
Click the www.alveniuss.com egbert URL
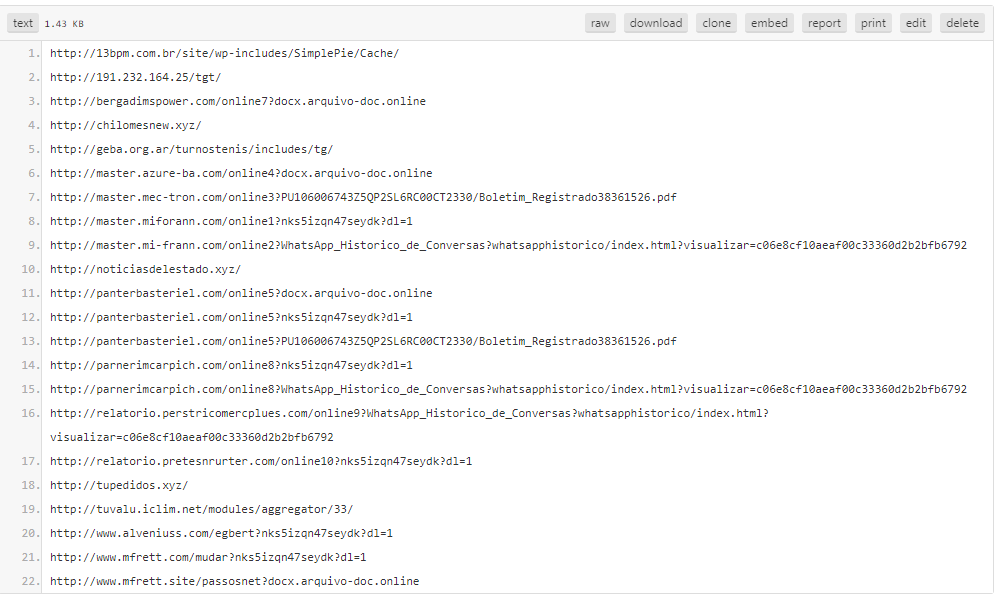[221, 533]
